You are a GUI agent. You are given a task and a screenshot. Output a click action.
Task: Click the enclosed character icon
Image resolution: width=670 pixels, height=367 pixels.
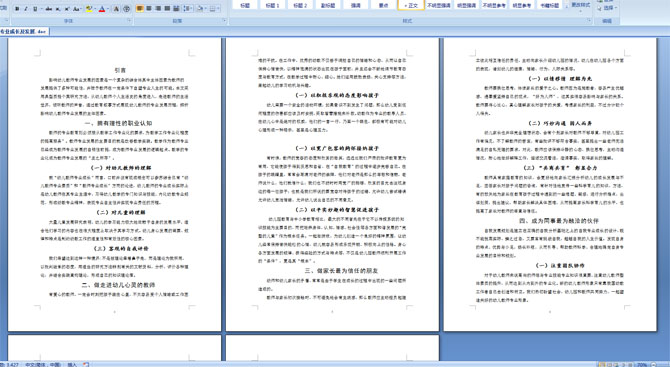pos(126,9)
